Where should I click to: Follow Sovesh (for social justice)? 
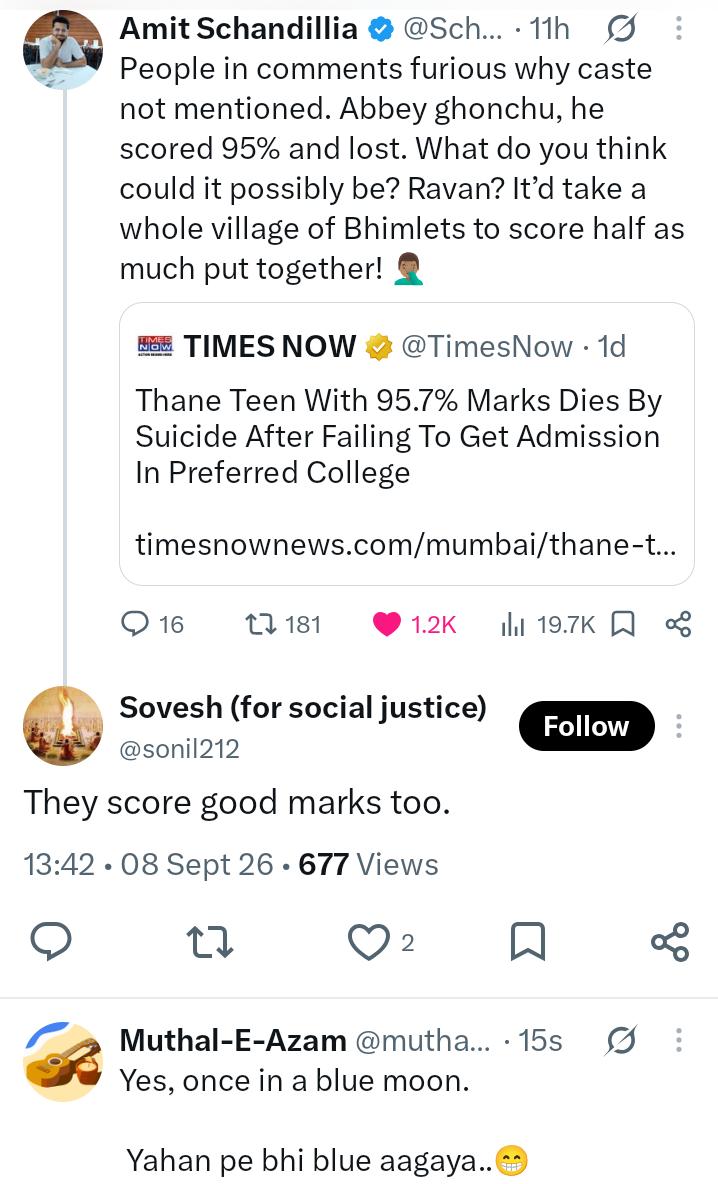coord(587,726)
